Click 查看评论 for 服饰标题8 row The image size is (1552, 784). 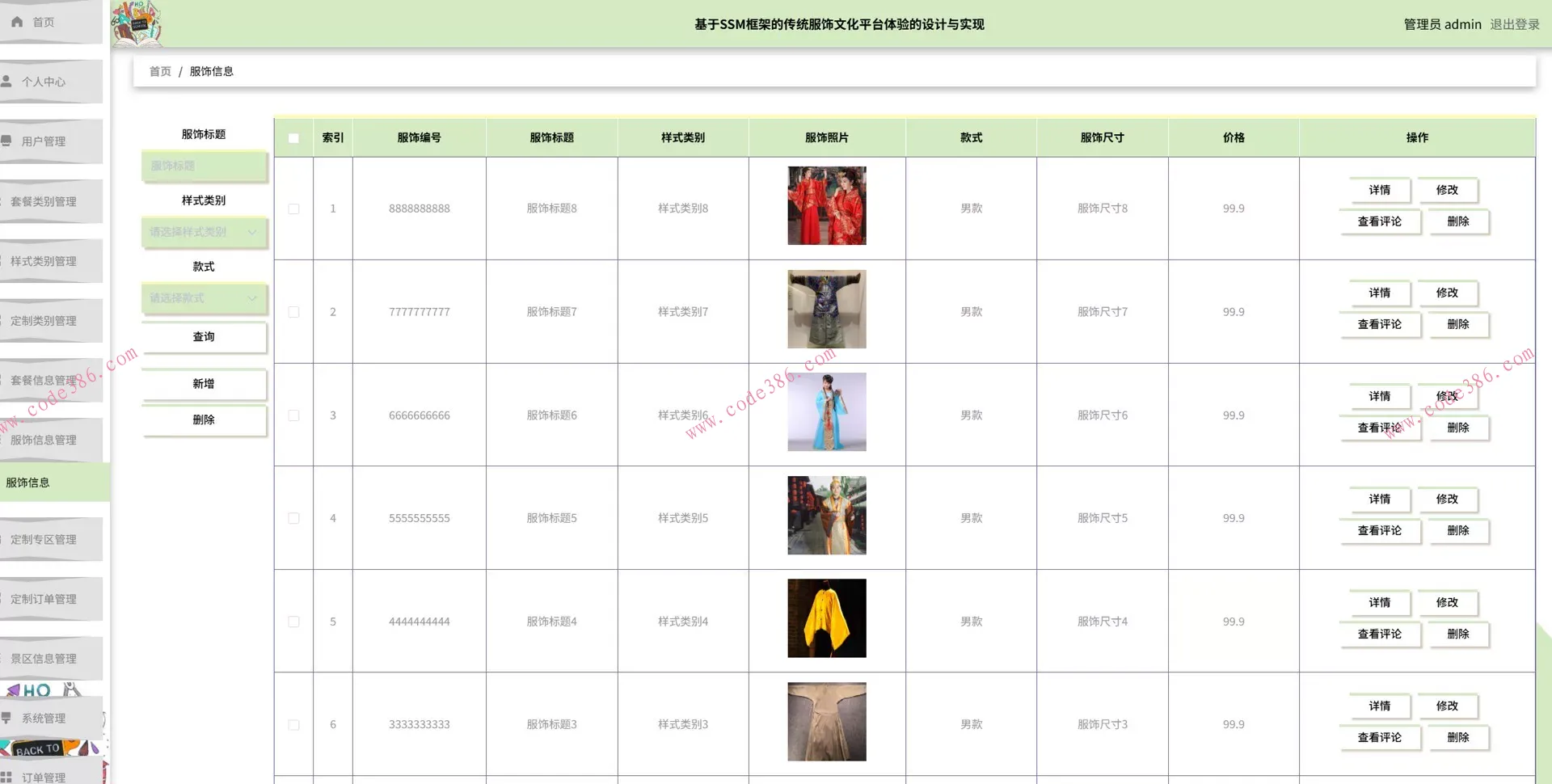point(1380,221)
